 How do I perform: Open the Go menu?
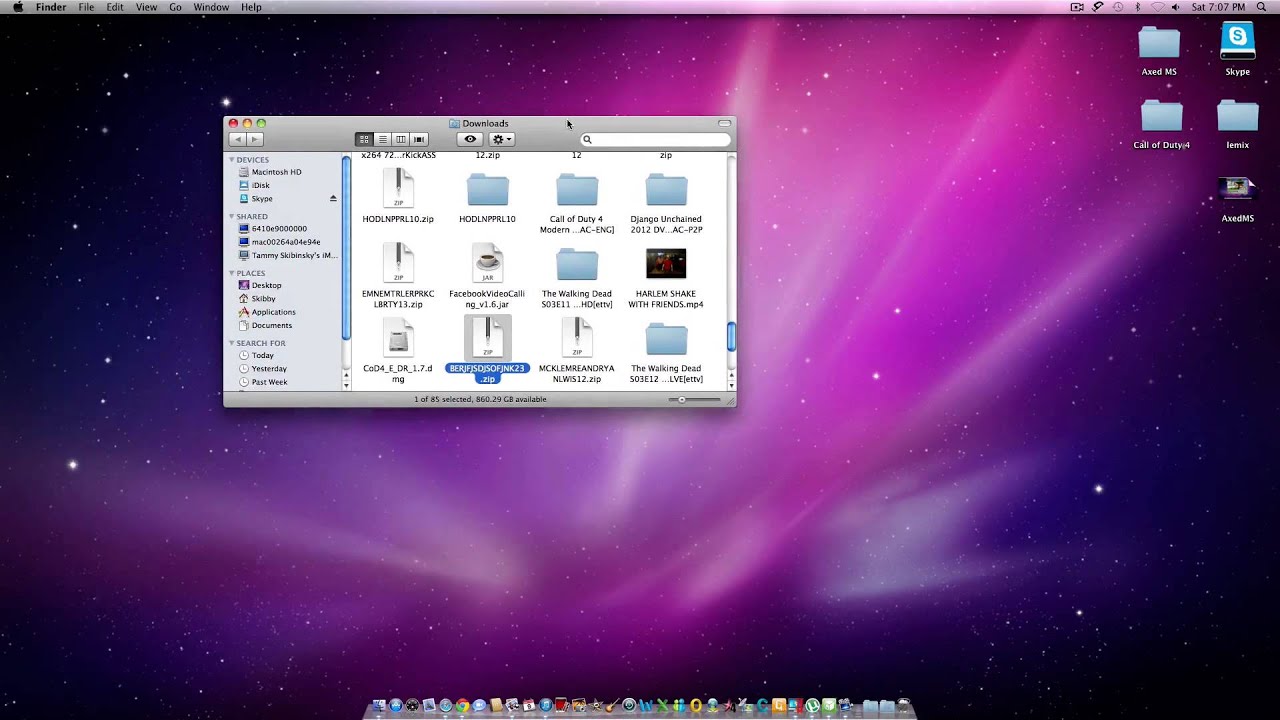[175, 7]
